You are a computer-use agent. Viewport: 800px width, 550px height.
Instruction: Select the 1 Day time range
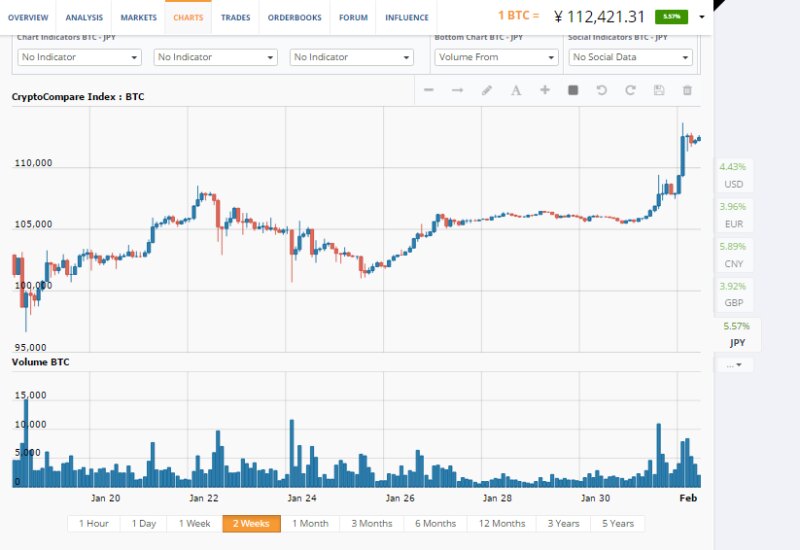[x=144, y=523]
